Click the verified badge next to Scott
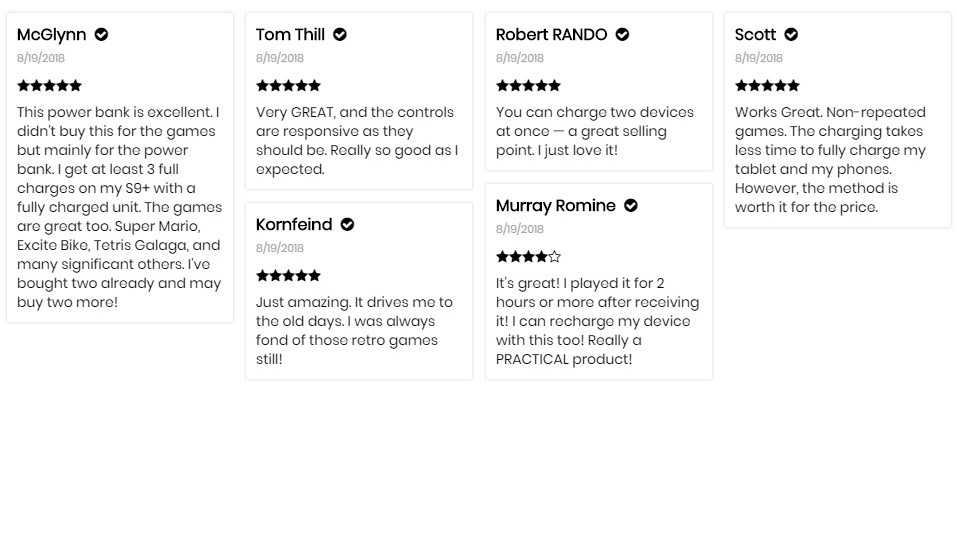This screenshot has width=957, height=539. (791, 35)
